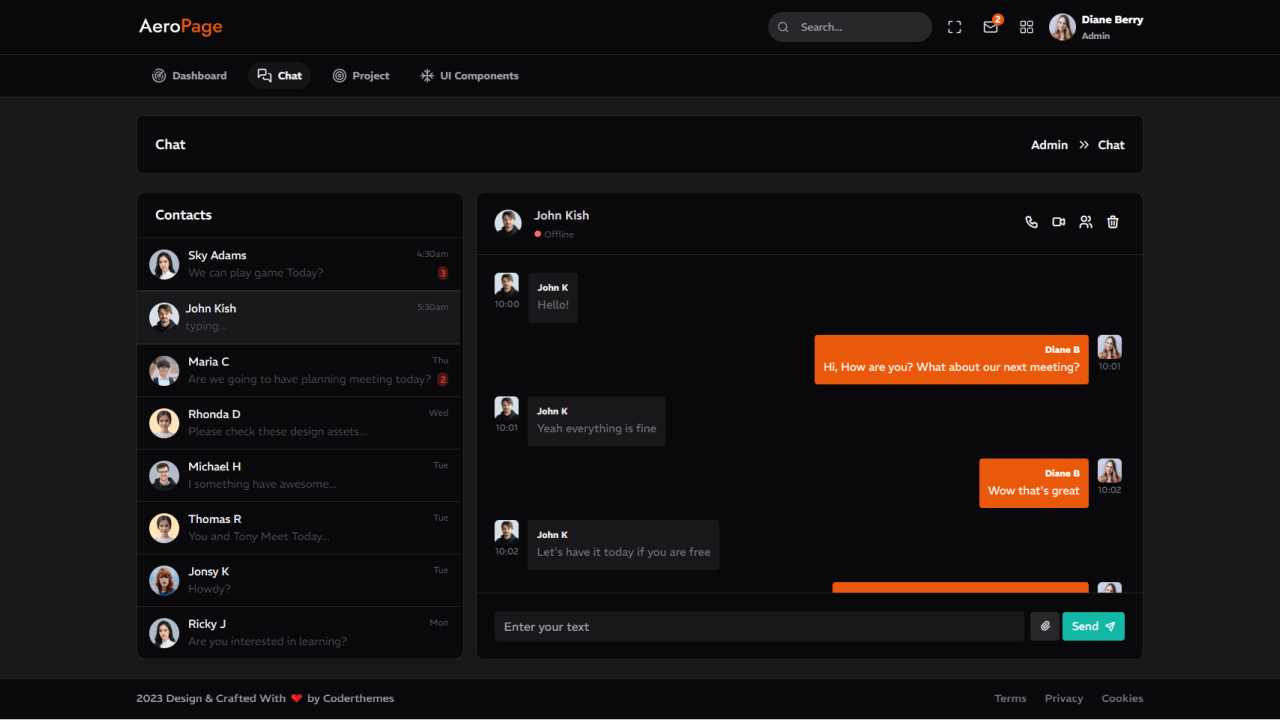1280x720 pixels.
Task: Click the Admin breadcrumb link
Action: click(x=1049, y=145)
